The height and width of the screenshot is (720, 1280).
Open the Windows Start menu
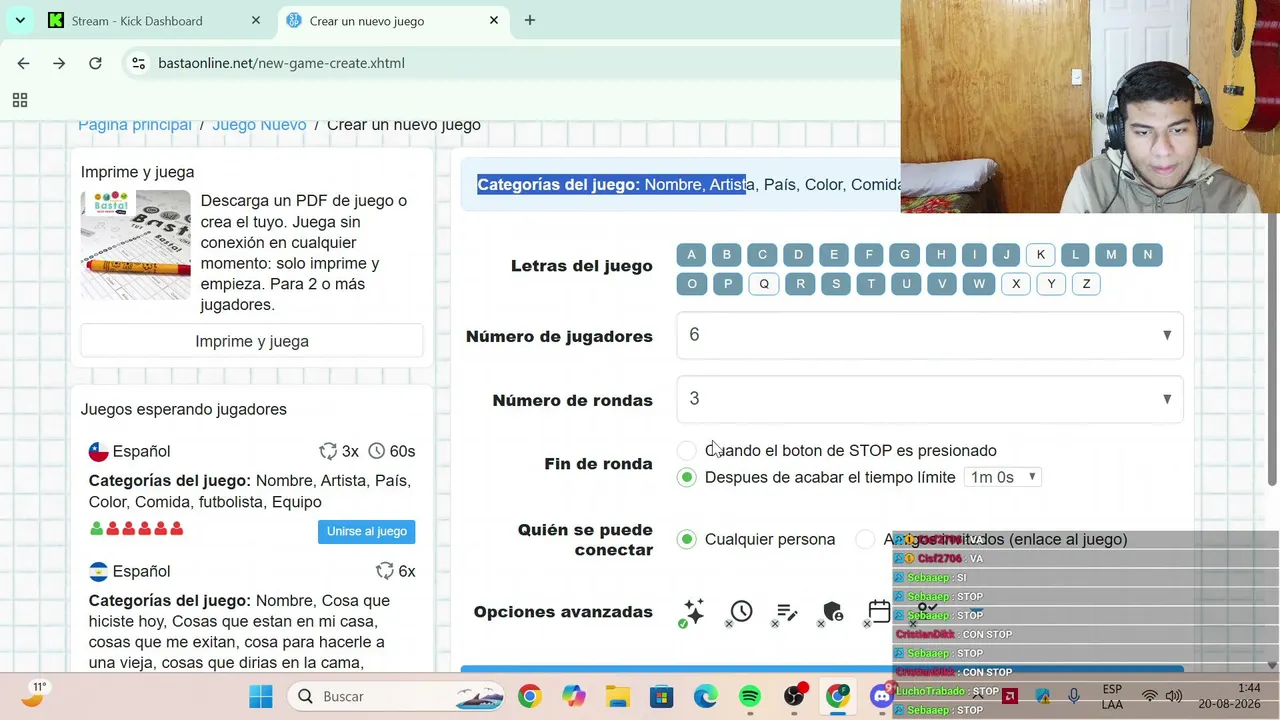click(x=261, y=696)
